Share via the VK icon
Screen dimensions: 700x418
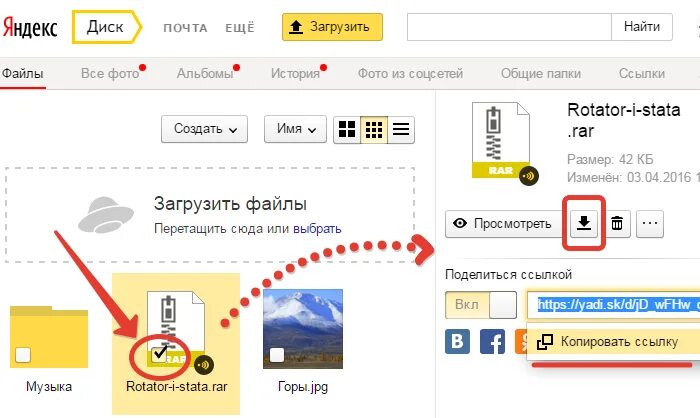458,342
